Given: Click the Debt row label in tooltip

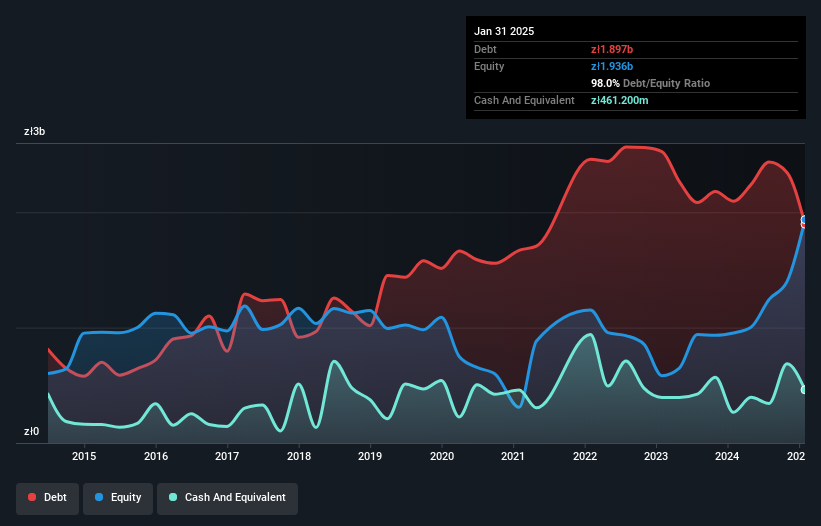Looking at the screenshot, I should point(485,49).
